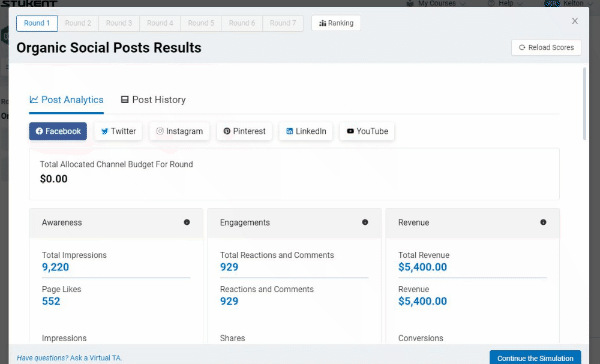This screenshot has width=600, height=364.
Task: Switch to Post Analytics tab
Action: [x=66, y=100]
